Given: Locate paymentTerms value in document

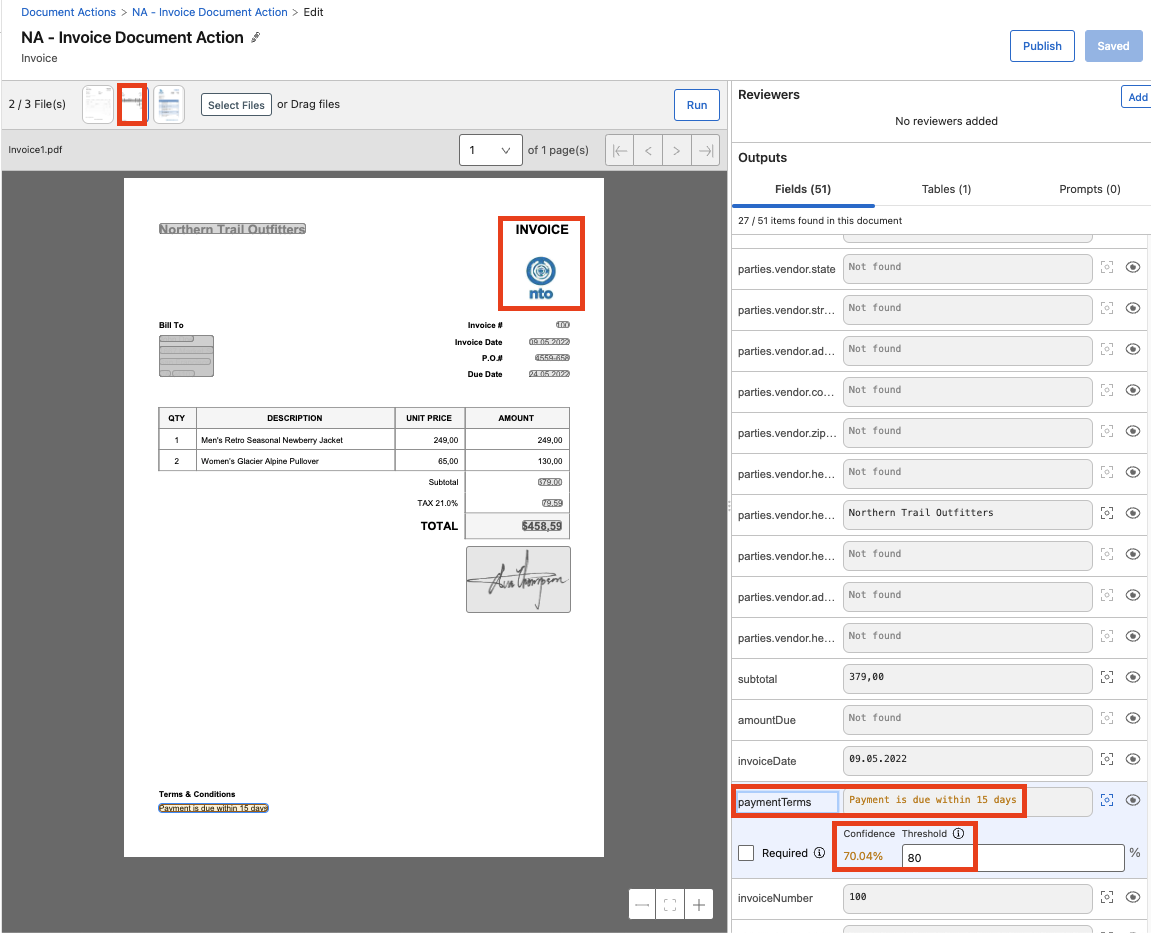Looking at the screenshot, I should point(1107,800).
